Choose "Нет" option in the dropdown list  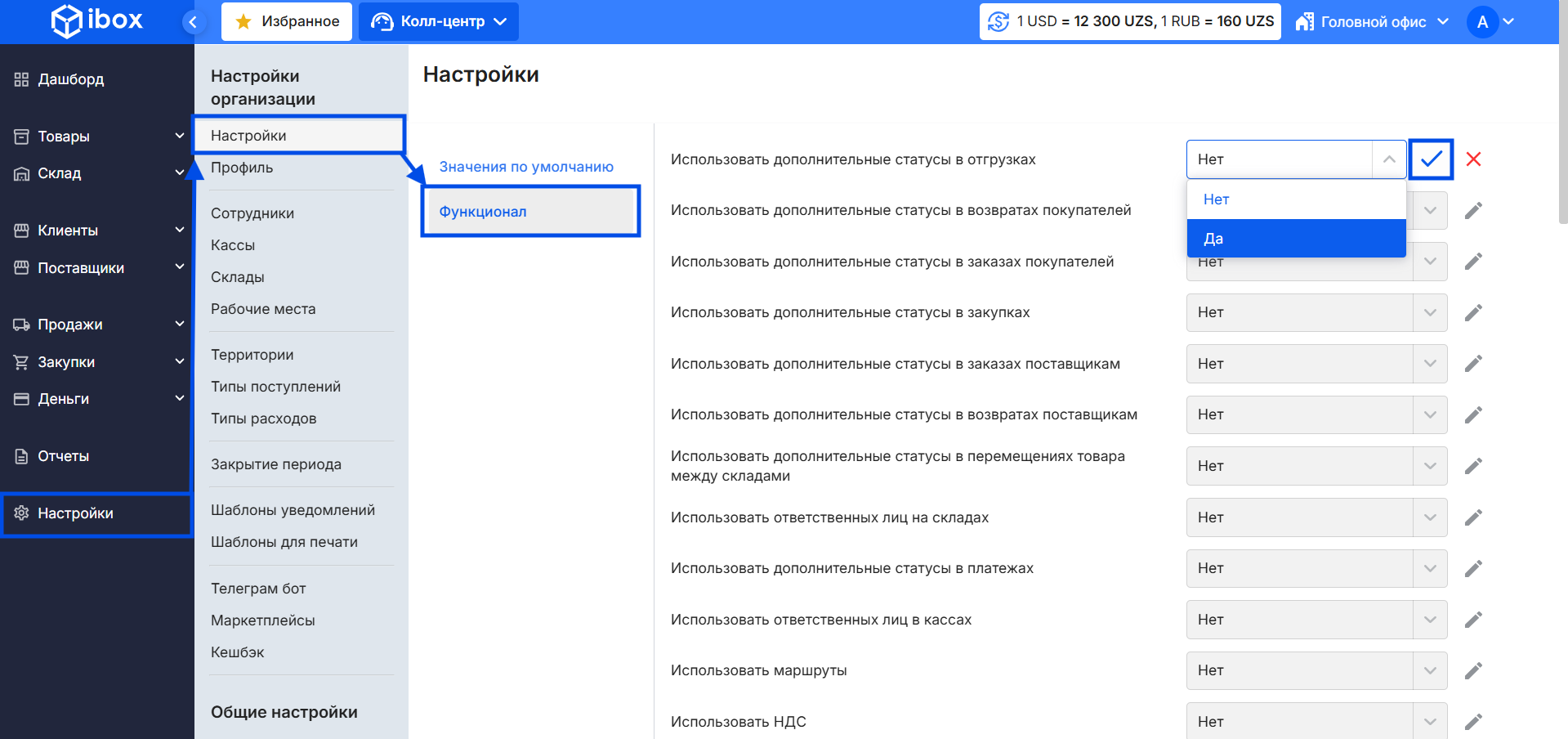point(1296,199)
